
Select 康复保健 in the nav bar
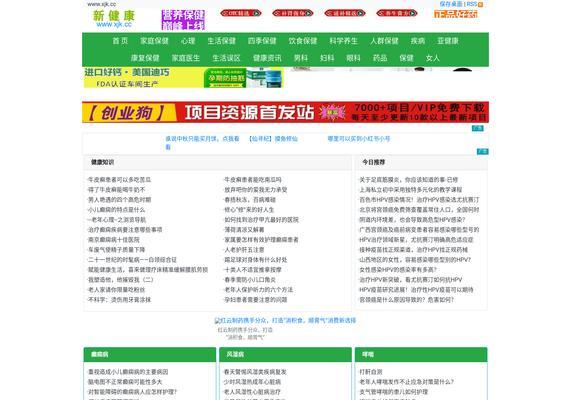point(145,58)
